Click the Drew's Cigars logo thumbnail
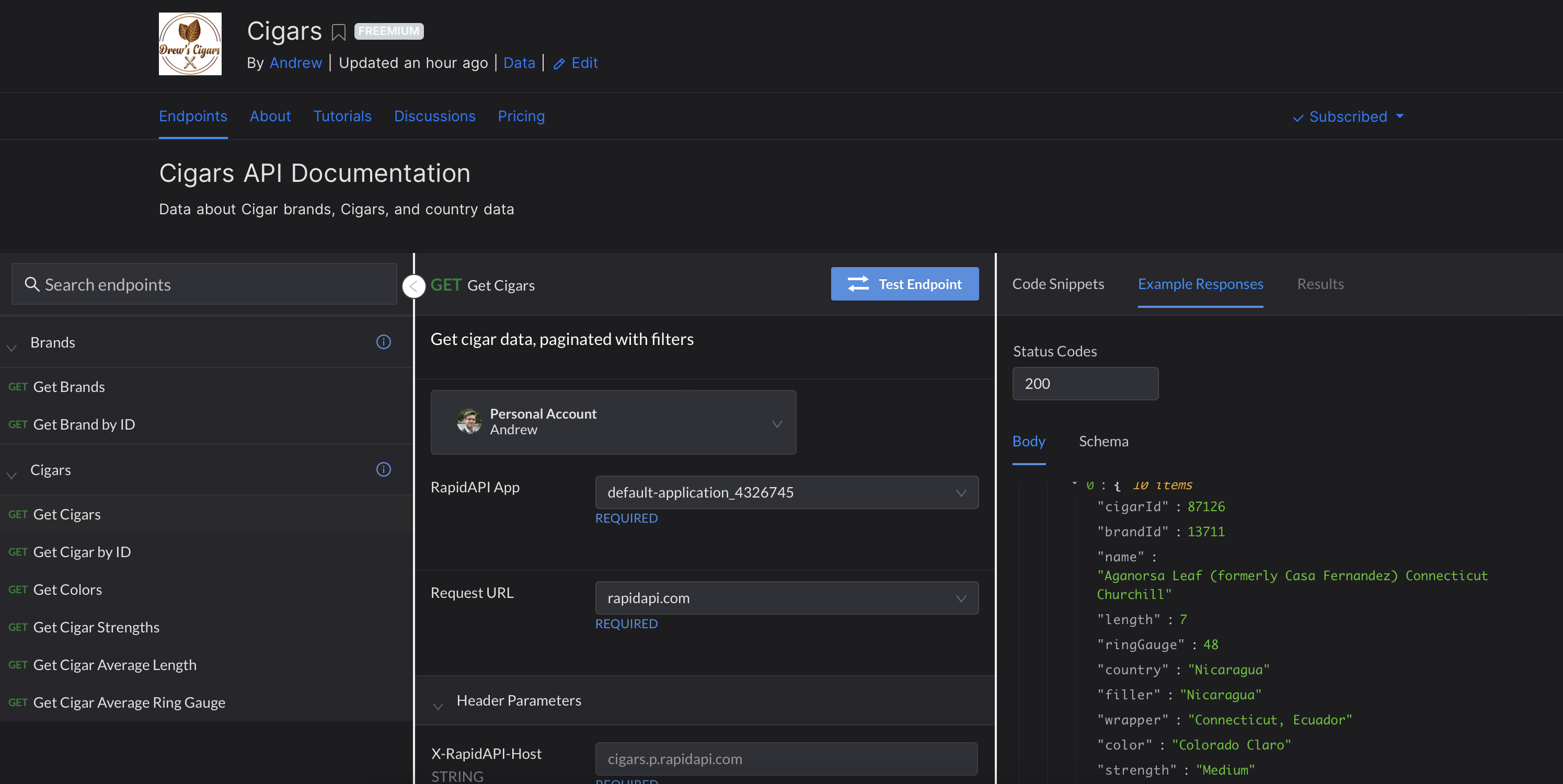Image resolution: width=1563 pixels, height=784 pixels. click(190, 44)
